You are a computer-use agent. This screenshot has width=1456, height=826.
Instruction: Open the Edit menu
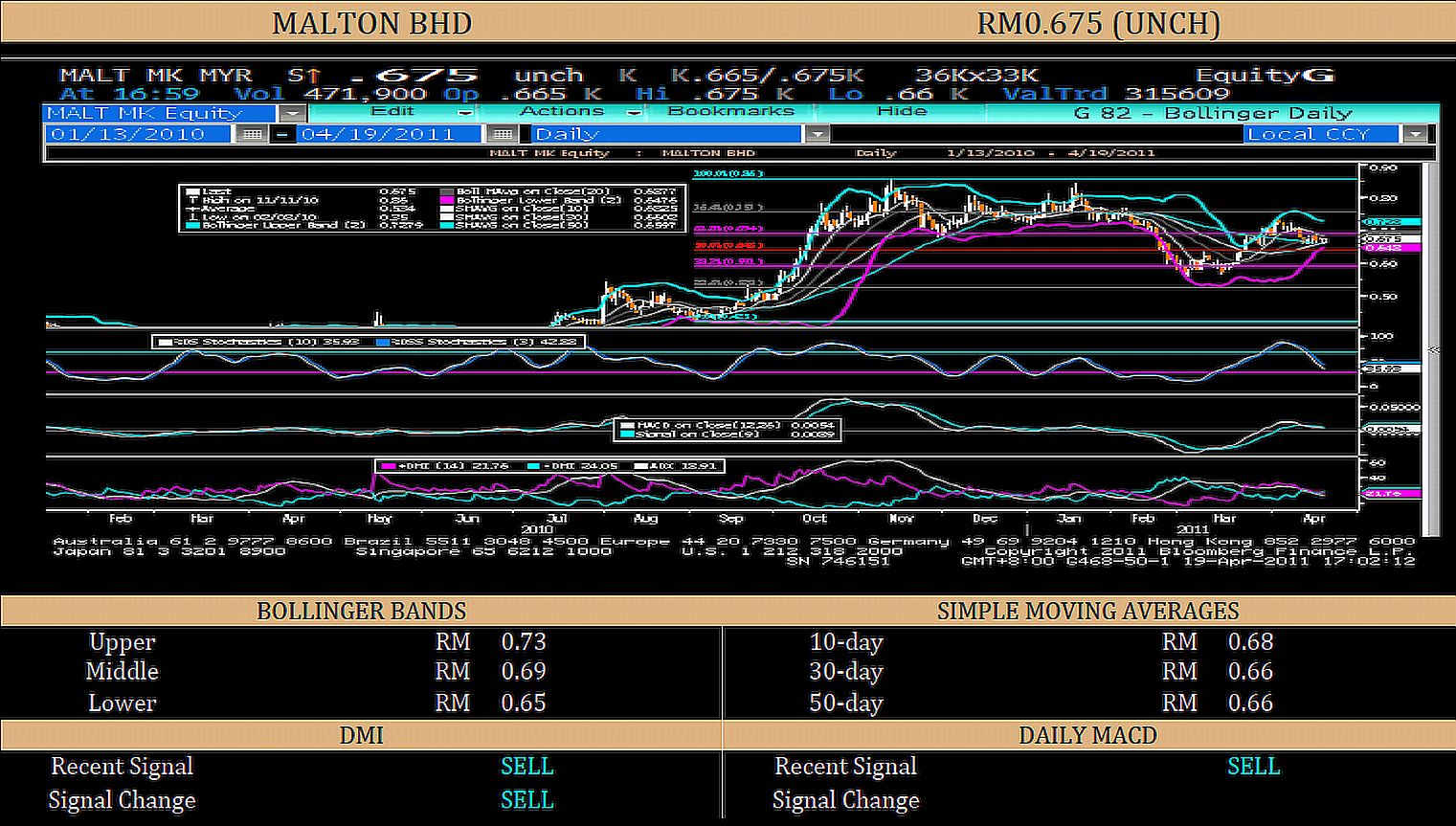tap(392, 112)
